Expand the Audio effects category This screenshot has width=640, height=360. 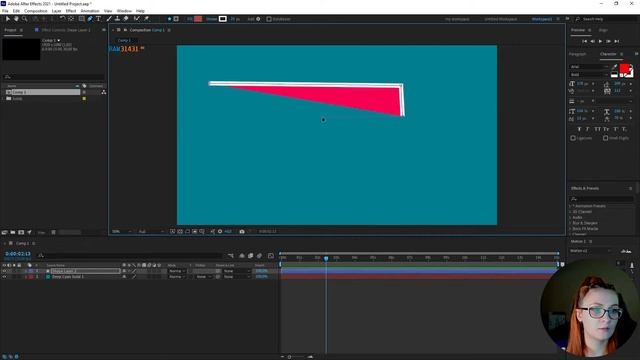coord(570,218)
